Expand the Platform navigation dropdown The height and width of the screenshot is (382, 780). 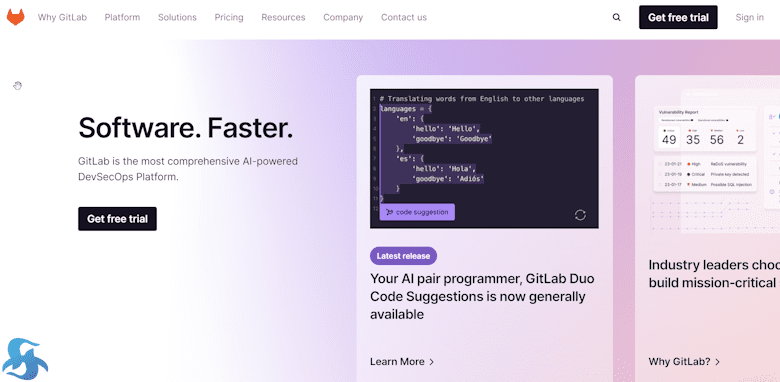(x=122, y=17)
